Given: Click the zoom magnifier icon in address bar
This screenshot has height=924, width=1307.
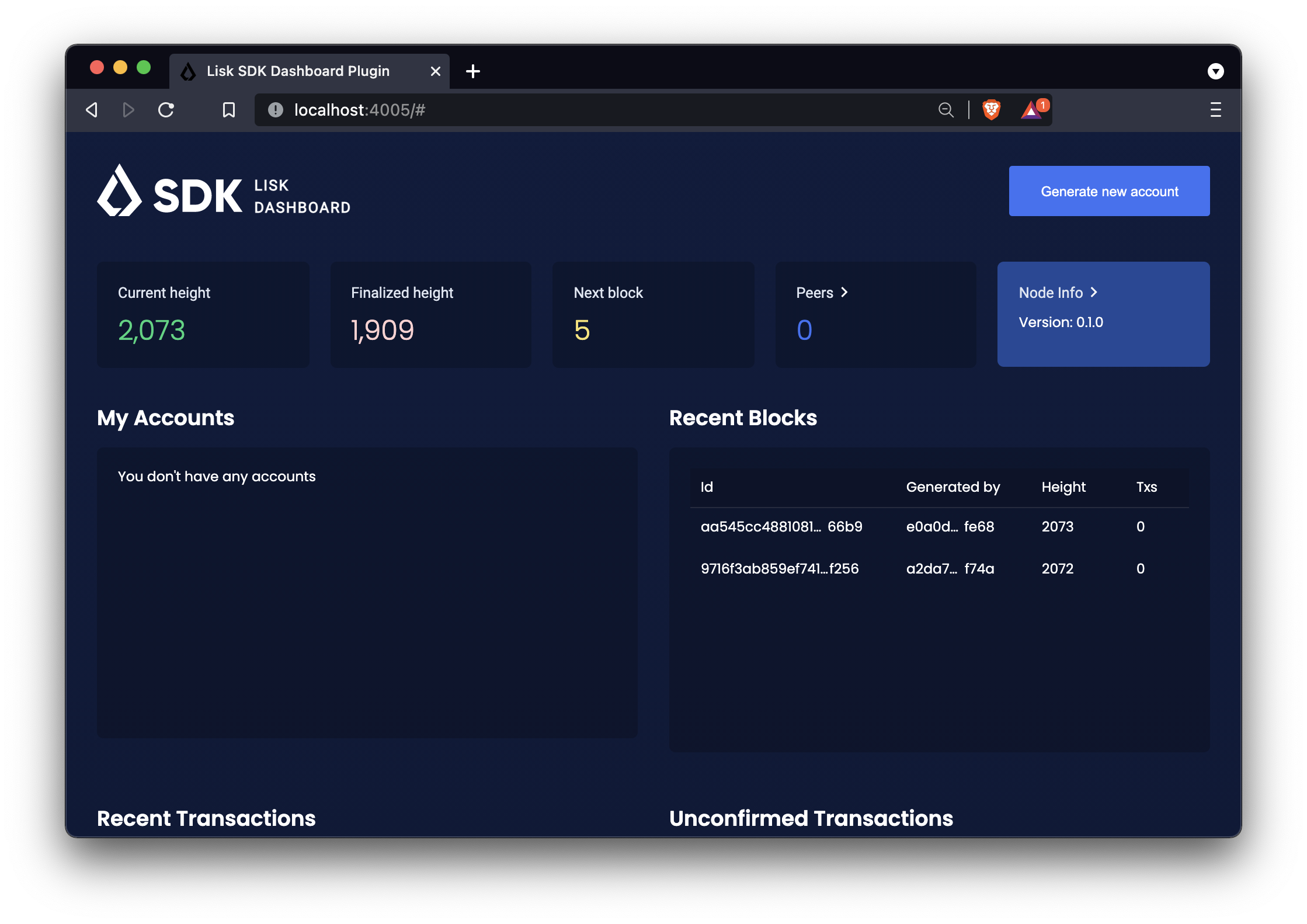Looking at the screenshot, I should point(946,110).
